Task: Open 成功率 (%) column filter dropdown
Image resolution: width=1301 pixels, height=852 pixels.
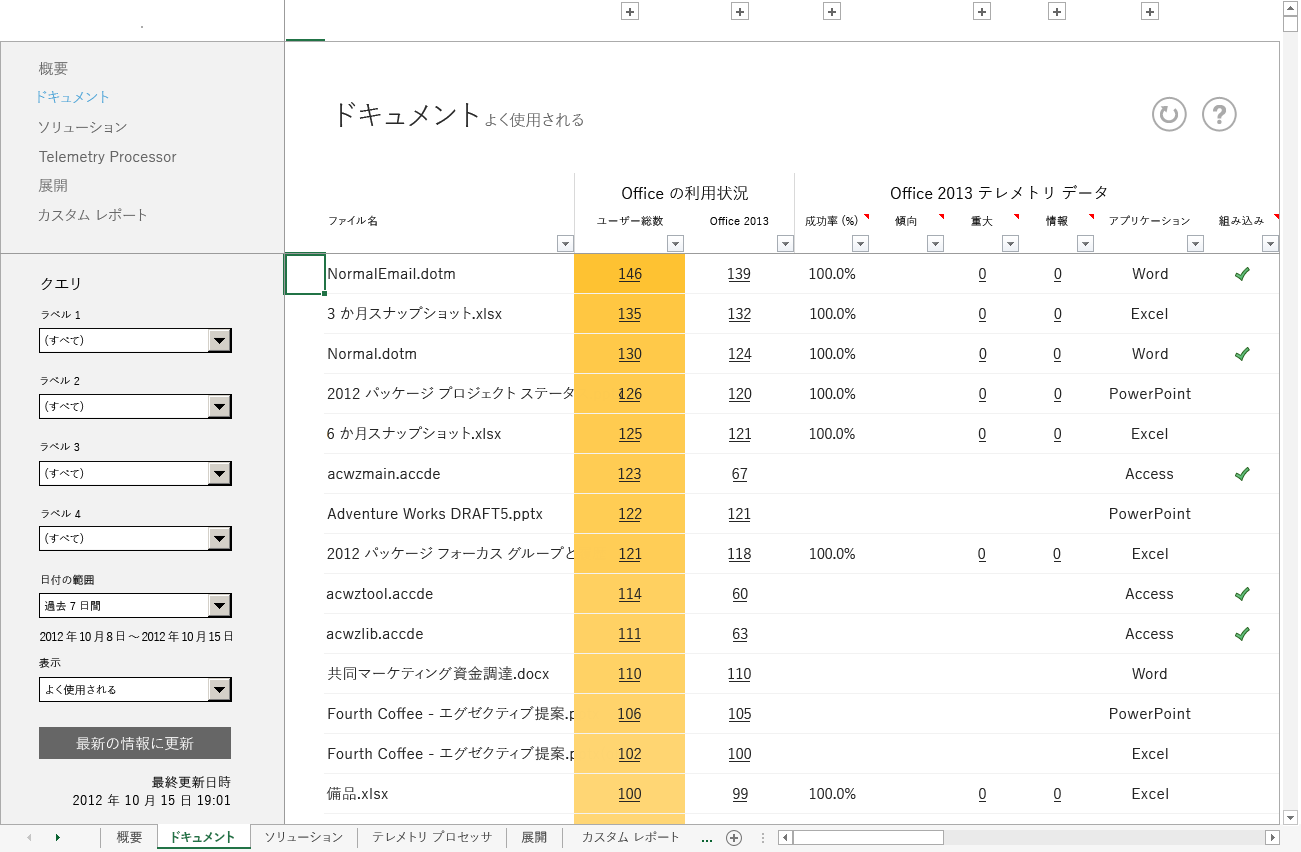Action: pyautogui.click(x=860, y=243)
